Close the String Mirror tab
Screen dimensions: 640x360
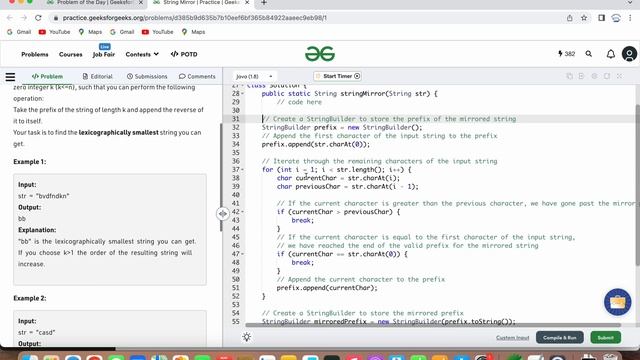(247, 3)
